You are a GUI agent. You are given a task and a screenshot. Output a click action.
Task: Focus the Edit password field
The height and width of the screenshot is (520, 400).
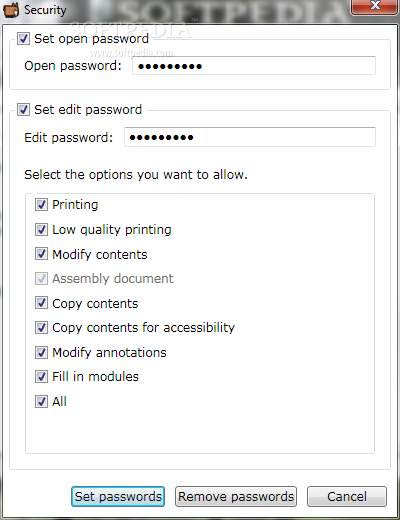250,137
